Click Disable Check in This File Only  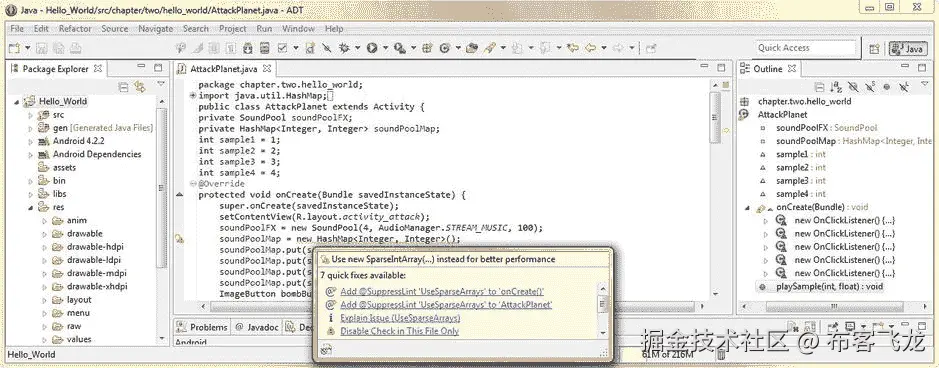pyautogui.click(x=399, y=331)
